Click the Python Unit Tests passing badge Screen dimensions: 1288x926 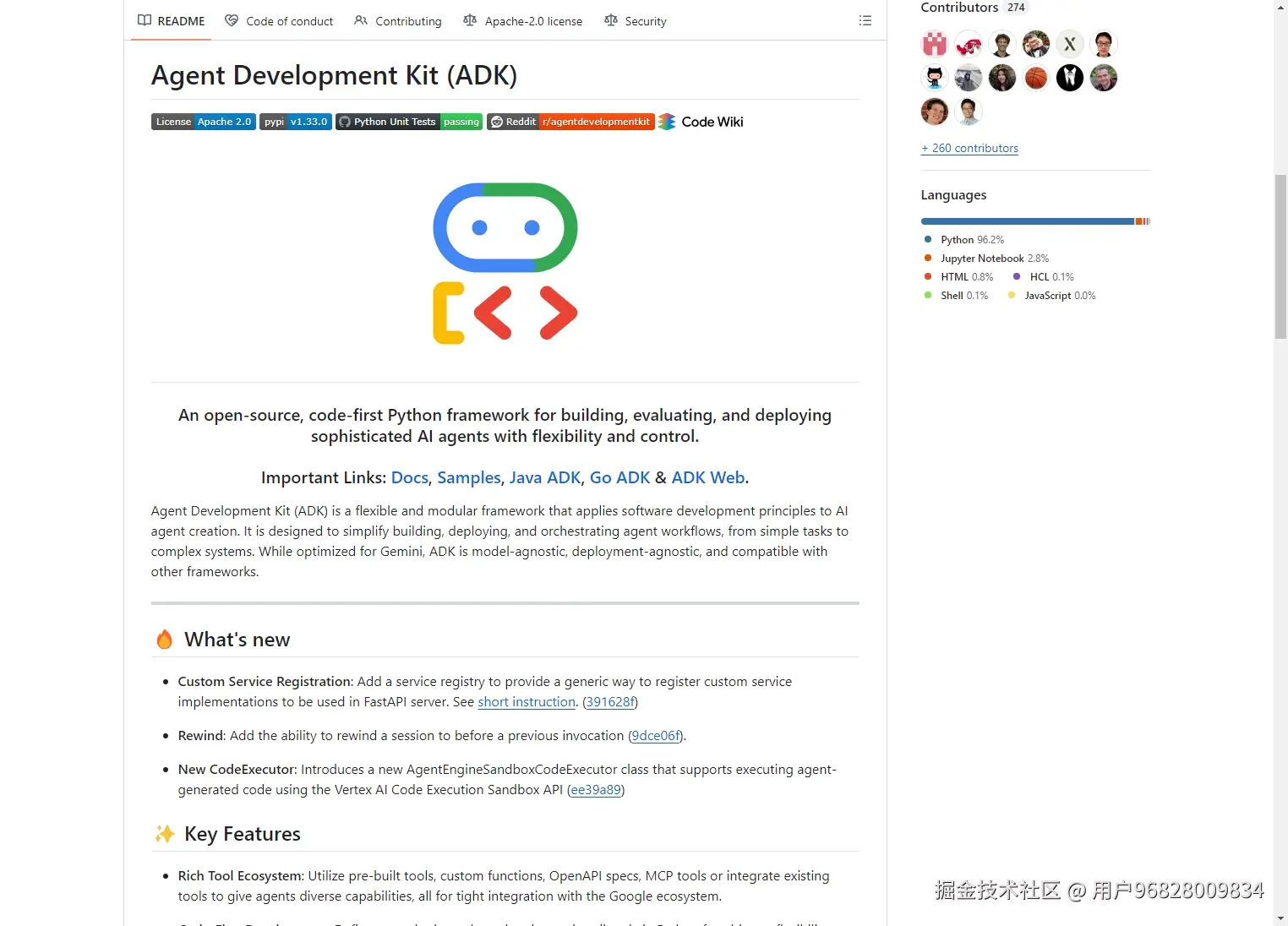pyautogui.click(x=409, y=122)
